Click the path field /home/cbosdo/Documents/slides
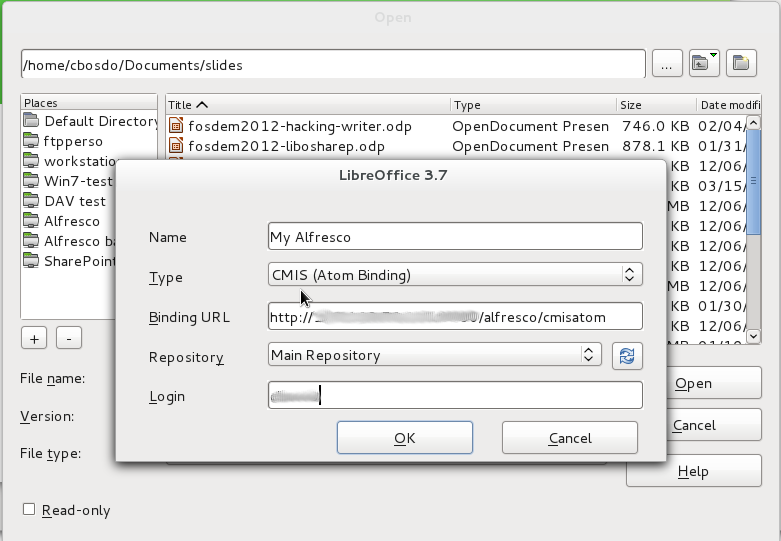Viewport: 781px width, 541px height. pyautogui.click(x=333, y=64)
